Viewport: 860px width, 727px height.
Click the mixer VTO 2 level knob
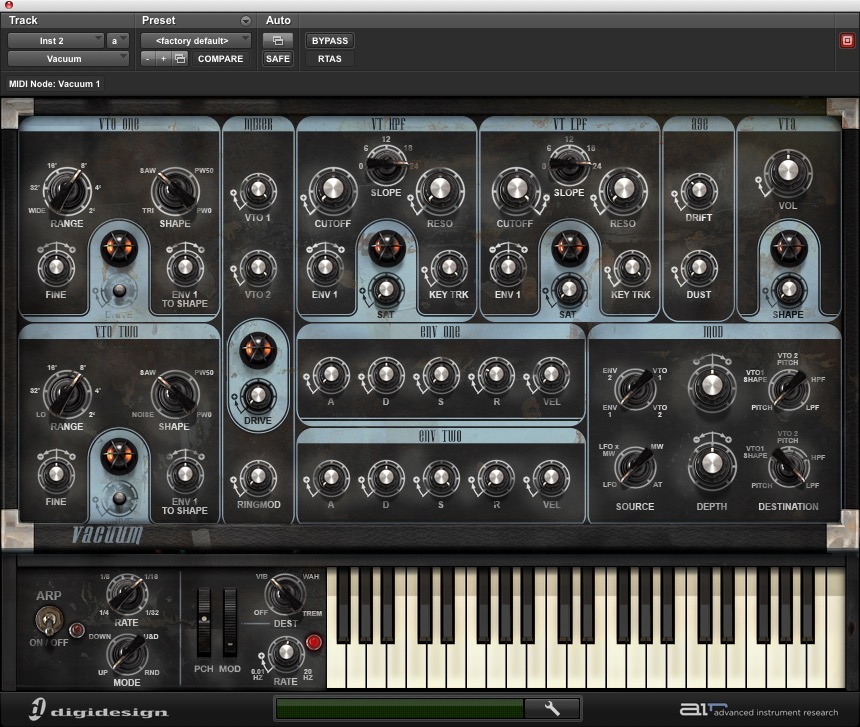257,268
